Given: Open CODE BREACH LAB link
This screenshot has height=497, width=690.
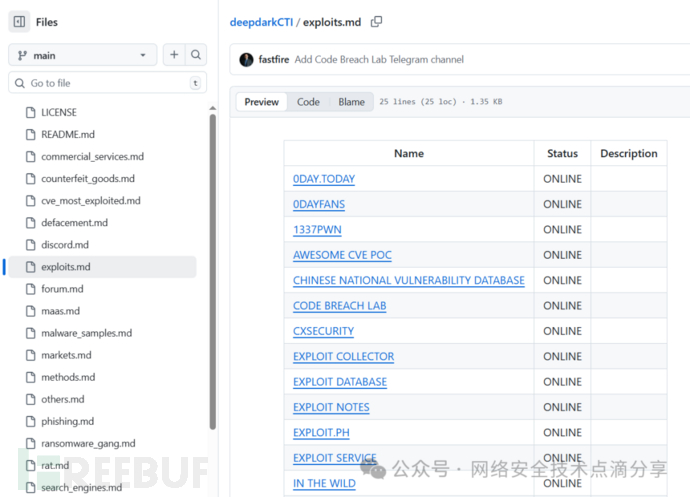Looking at the screenshot, I should tap(340, 306).
